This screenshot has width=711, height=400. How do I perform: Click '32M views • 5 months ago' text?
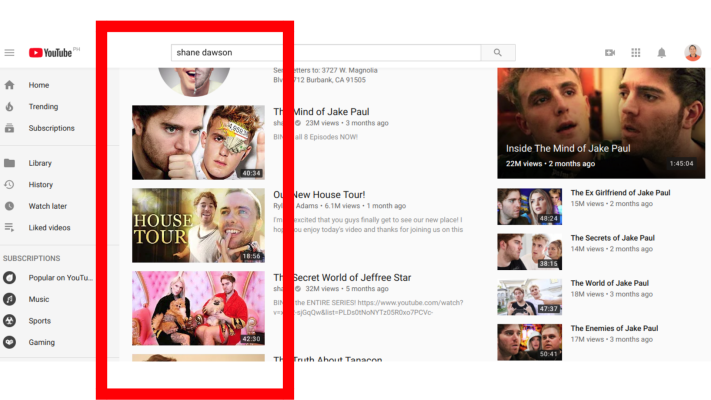pyautogui.click(x=347, y=289)
